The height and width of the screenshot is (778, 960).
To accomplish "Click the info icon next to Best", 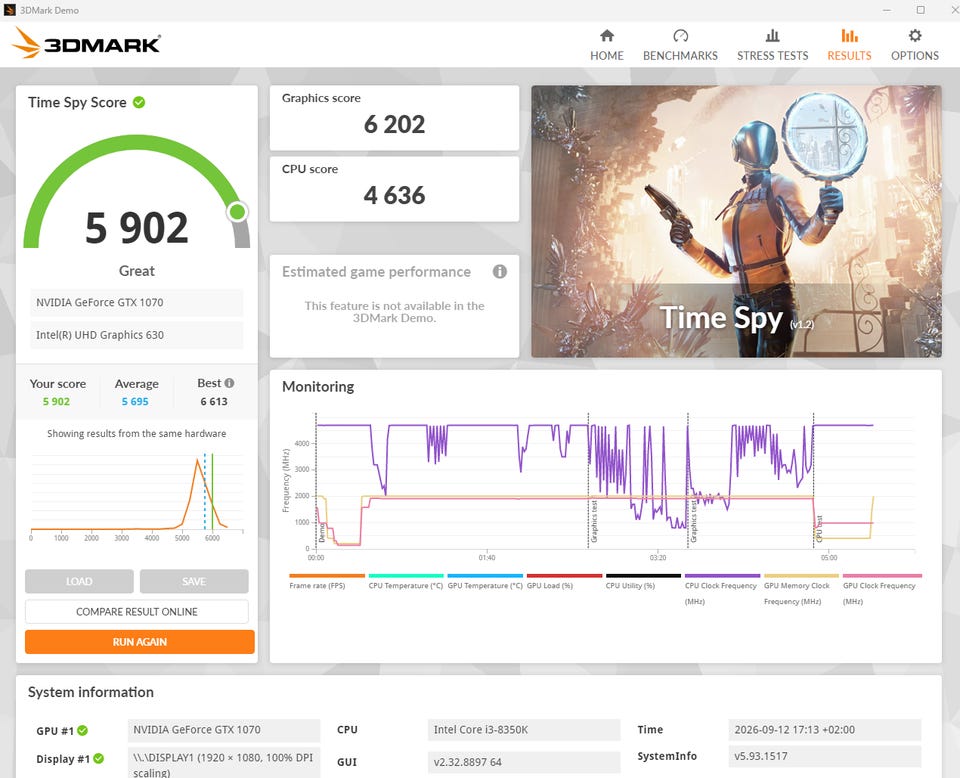I will tap(229, 383).
